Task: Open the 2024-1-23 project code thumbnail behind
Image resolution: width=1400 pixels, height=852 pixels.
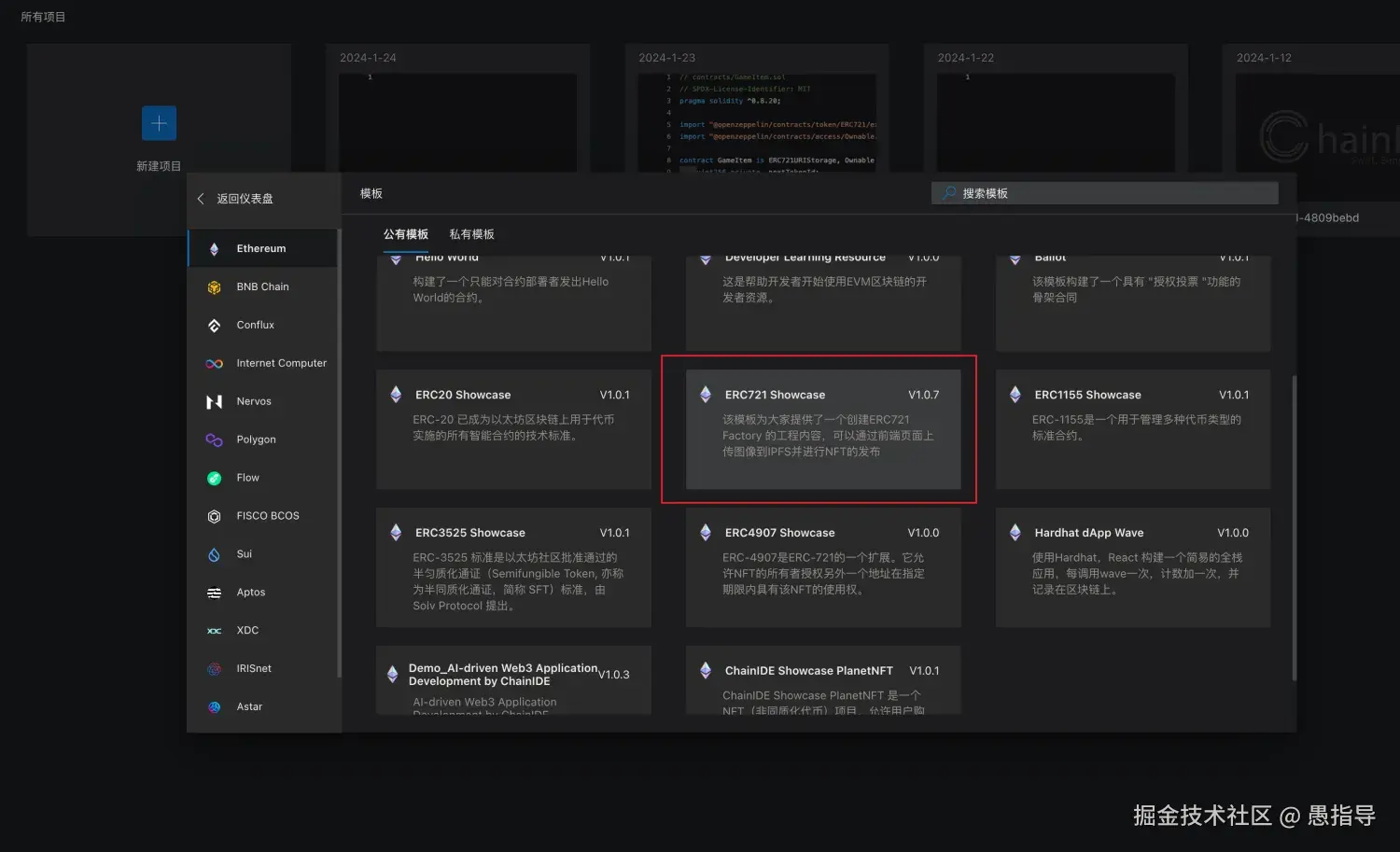Action: coord(757,121)
